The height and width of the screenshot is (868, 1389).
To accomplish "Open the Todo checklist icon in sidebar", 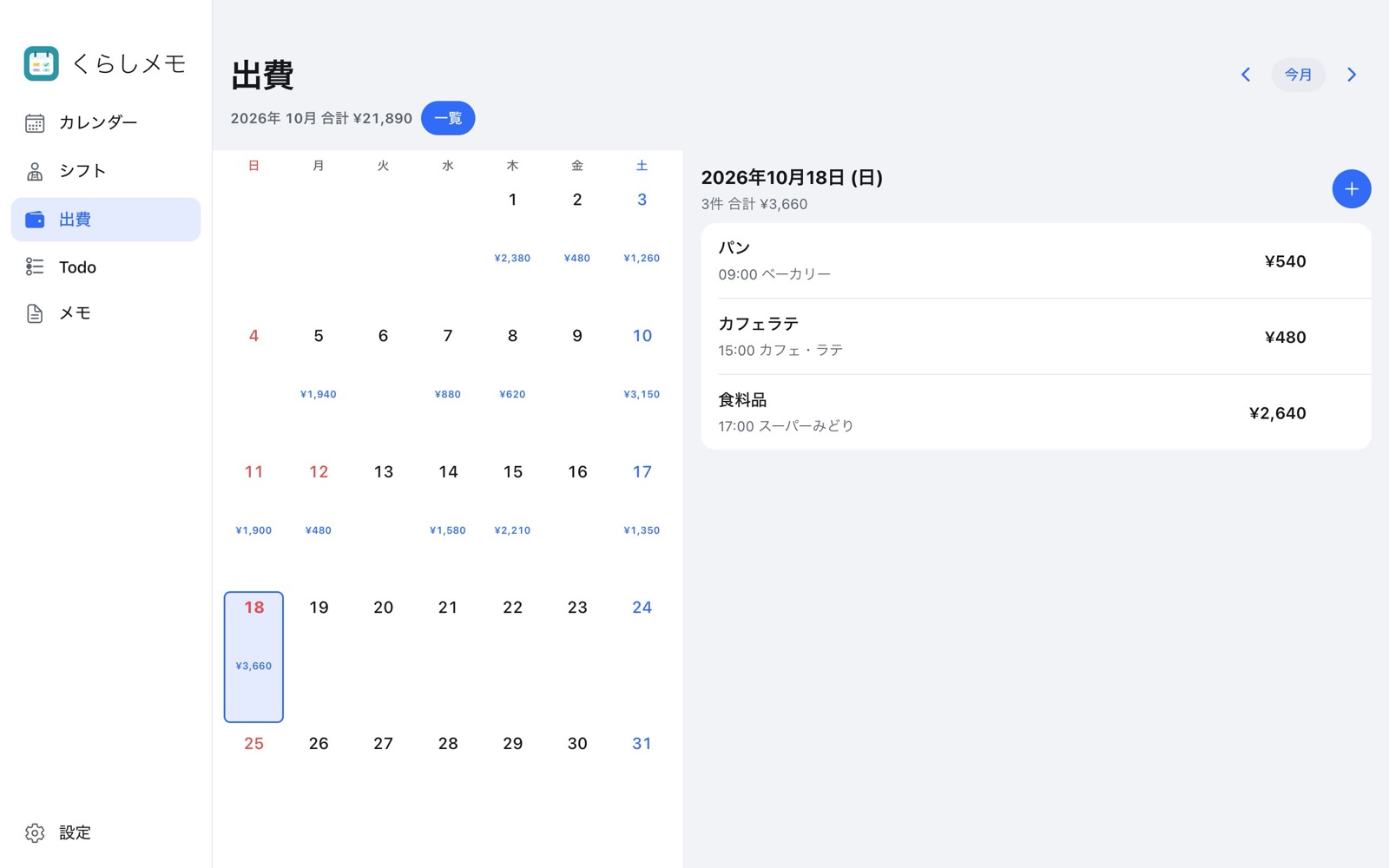I will 35,266.
